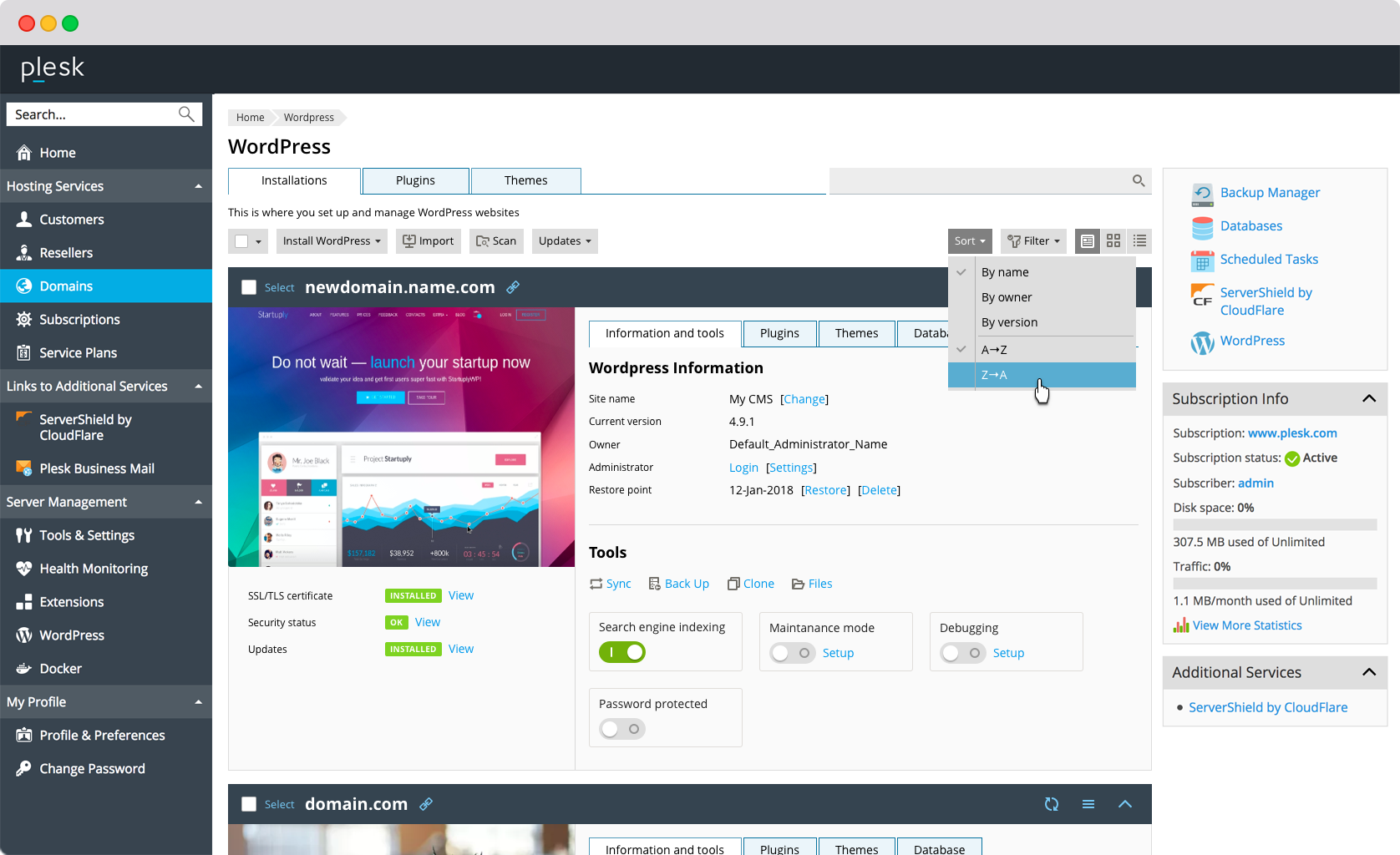
Task: Choose Z→A sort order
Action: pyautogui.click(x=1042, y=375)
